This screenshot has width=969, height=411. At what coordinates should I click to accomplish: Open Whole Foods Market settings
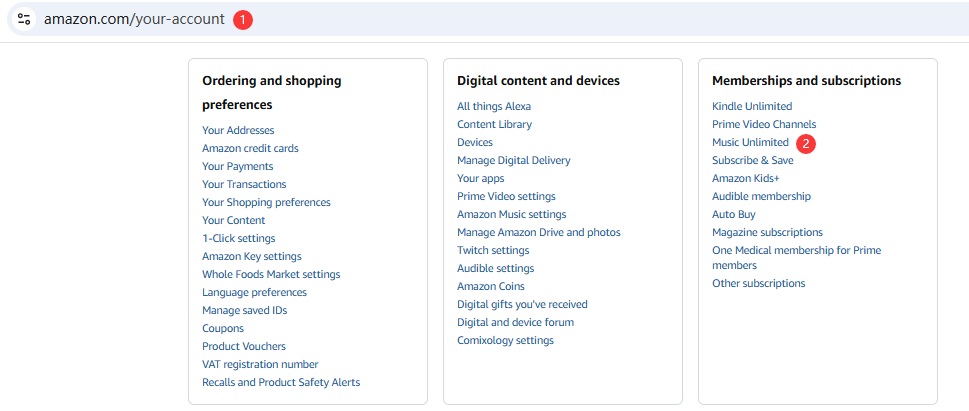point(271,274)
